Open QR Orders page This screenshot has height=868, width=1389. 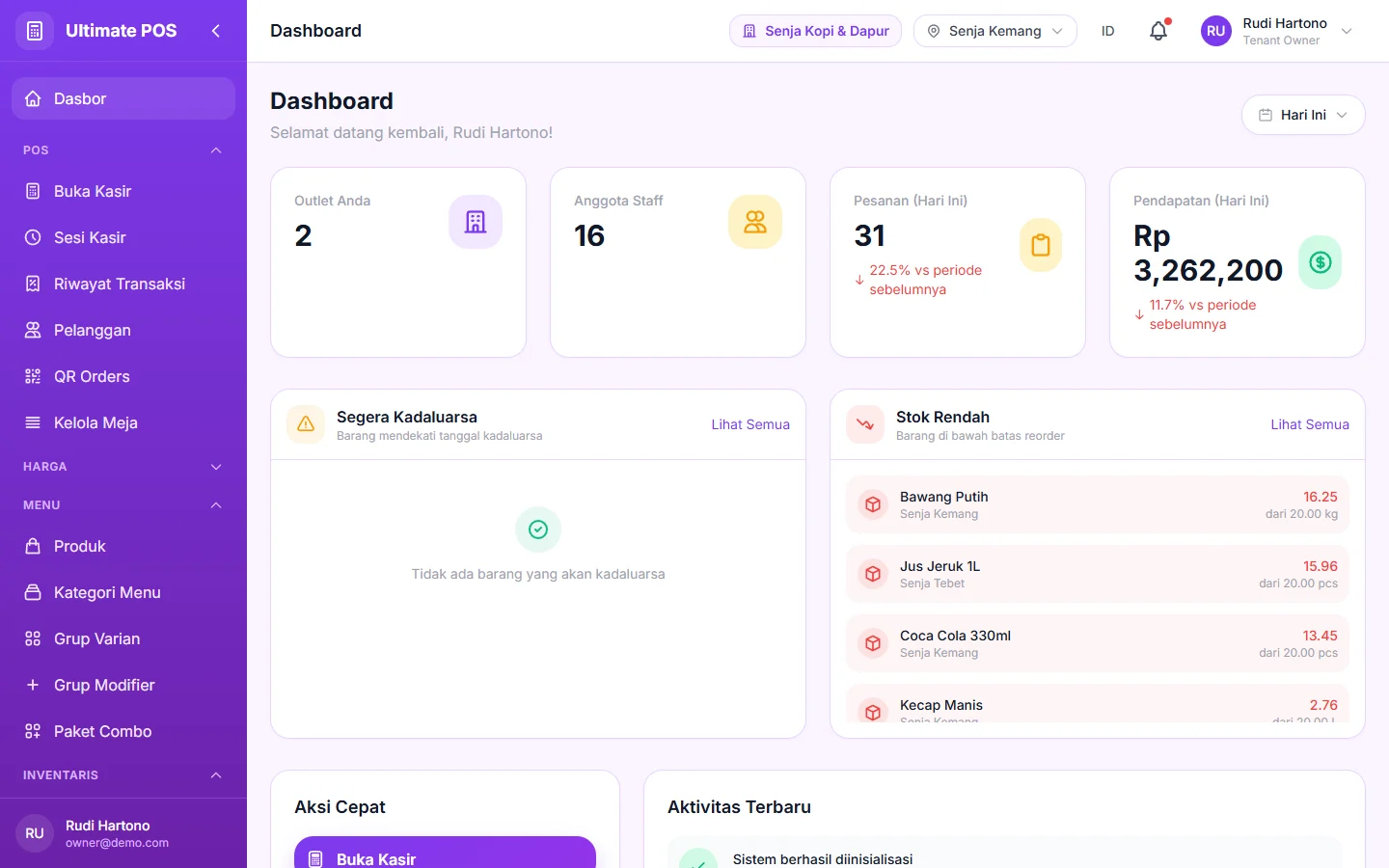[123, 376]
